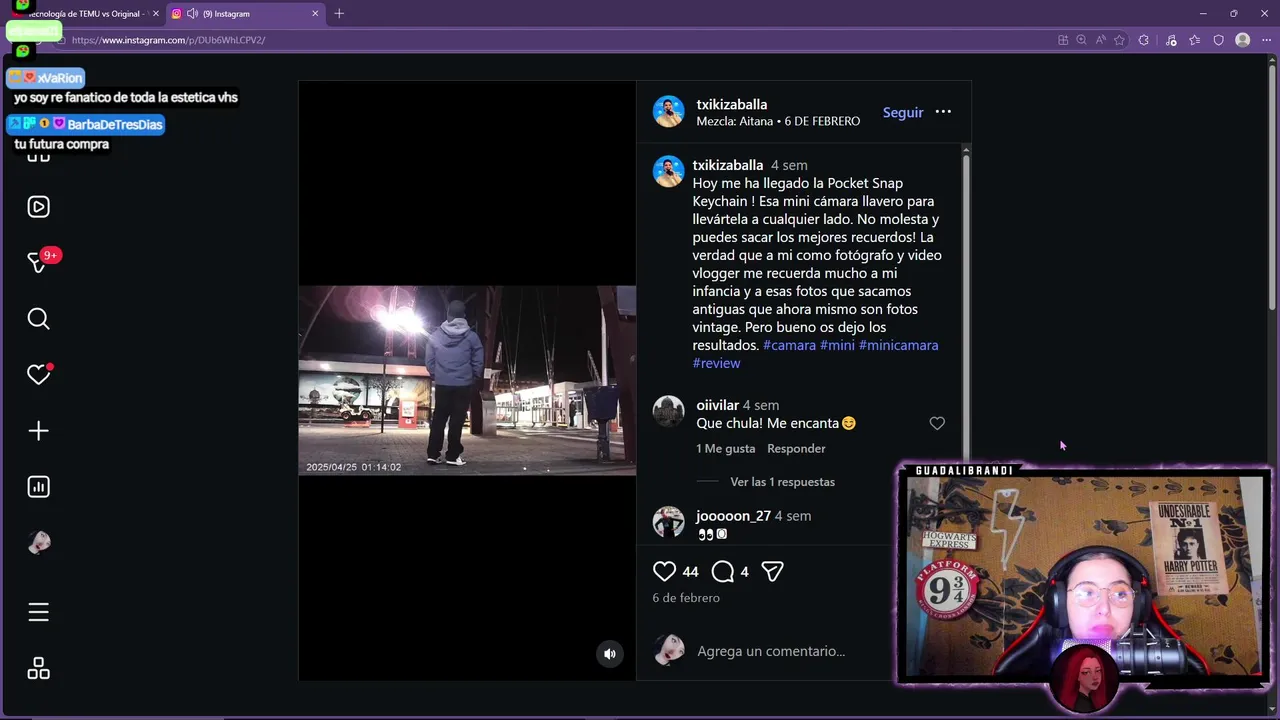Follow txikizaballa with Seguir
Viewport: 1280px width, 720px height.
coord(903,112)
